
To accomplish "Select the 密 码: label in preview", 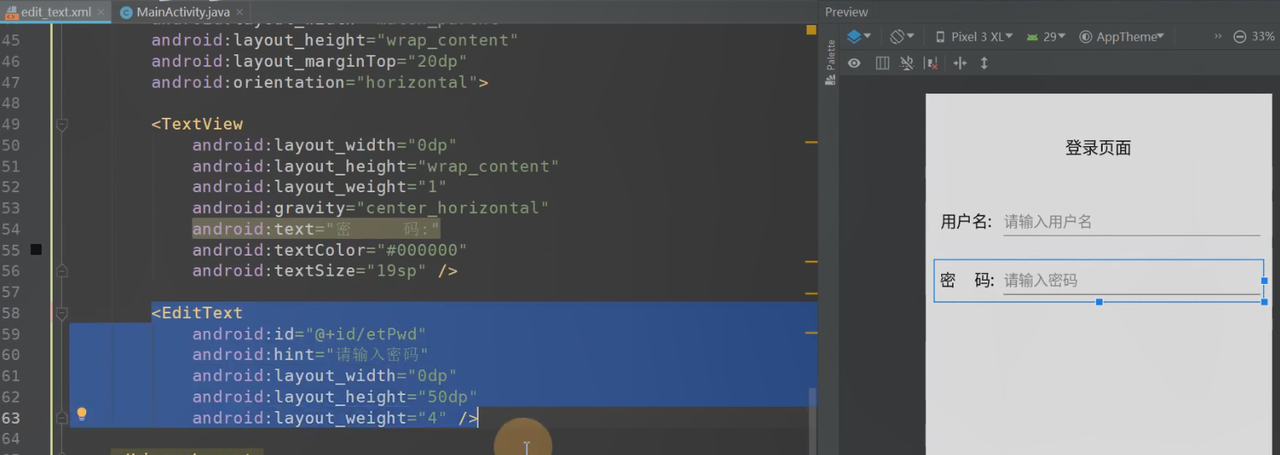I will pyautogui.click(x=967, y=280).
